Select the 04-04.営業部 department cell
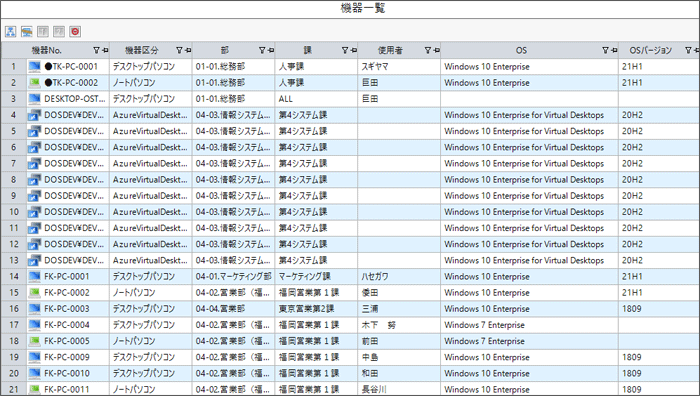Screen dimensions: 700x396 tap(233, 308)
